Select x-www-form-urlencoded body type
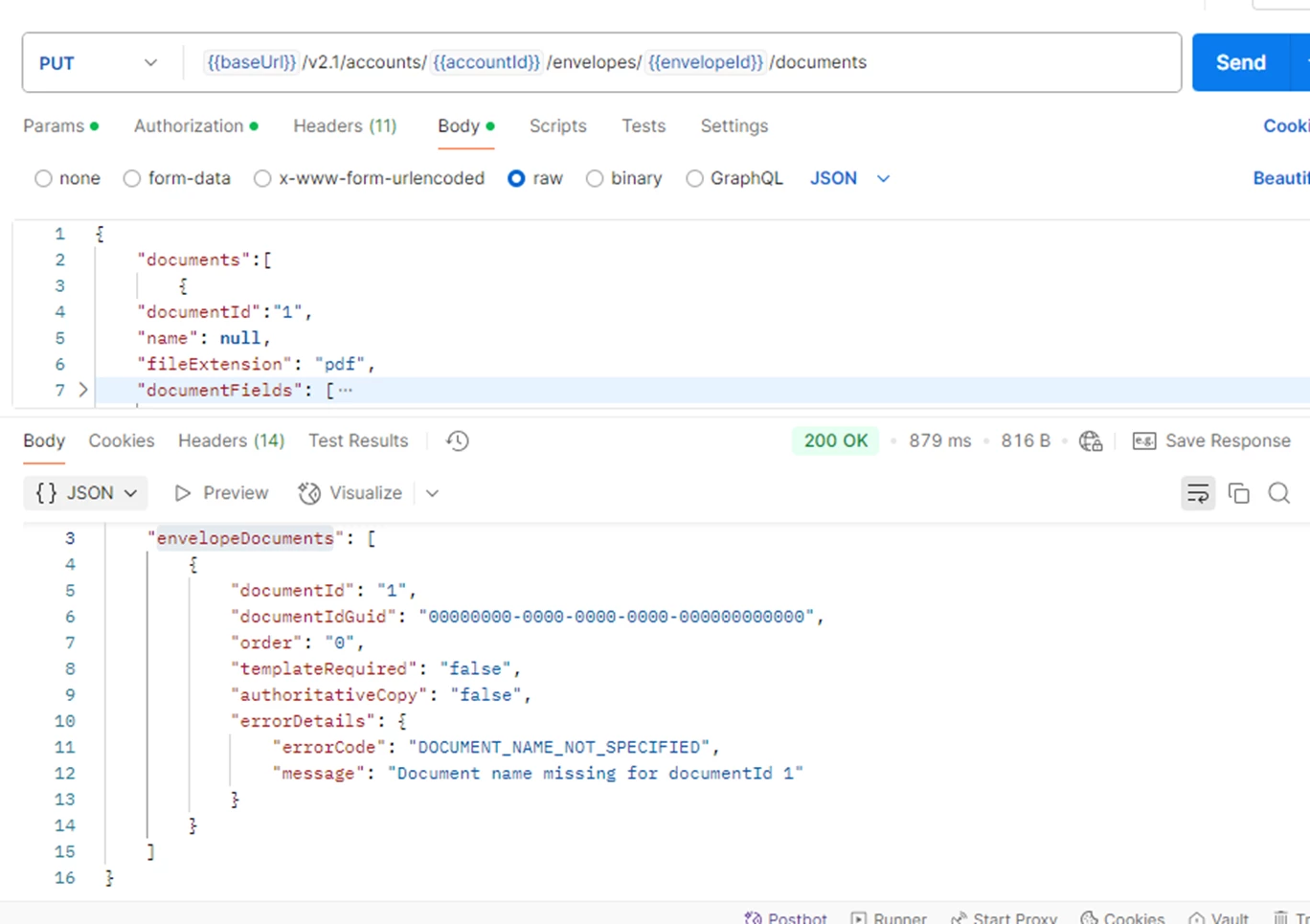The width and height of the screenshot is (1310, 924). (262, 178)
